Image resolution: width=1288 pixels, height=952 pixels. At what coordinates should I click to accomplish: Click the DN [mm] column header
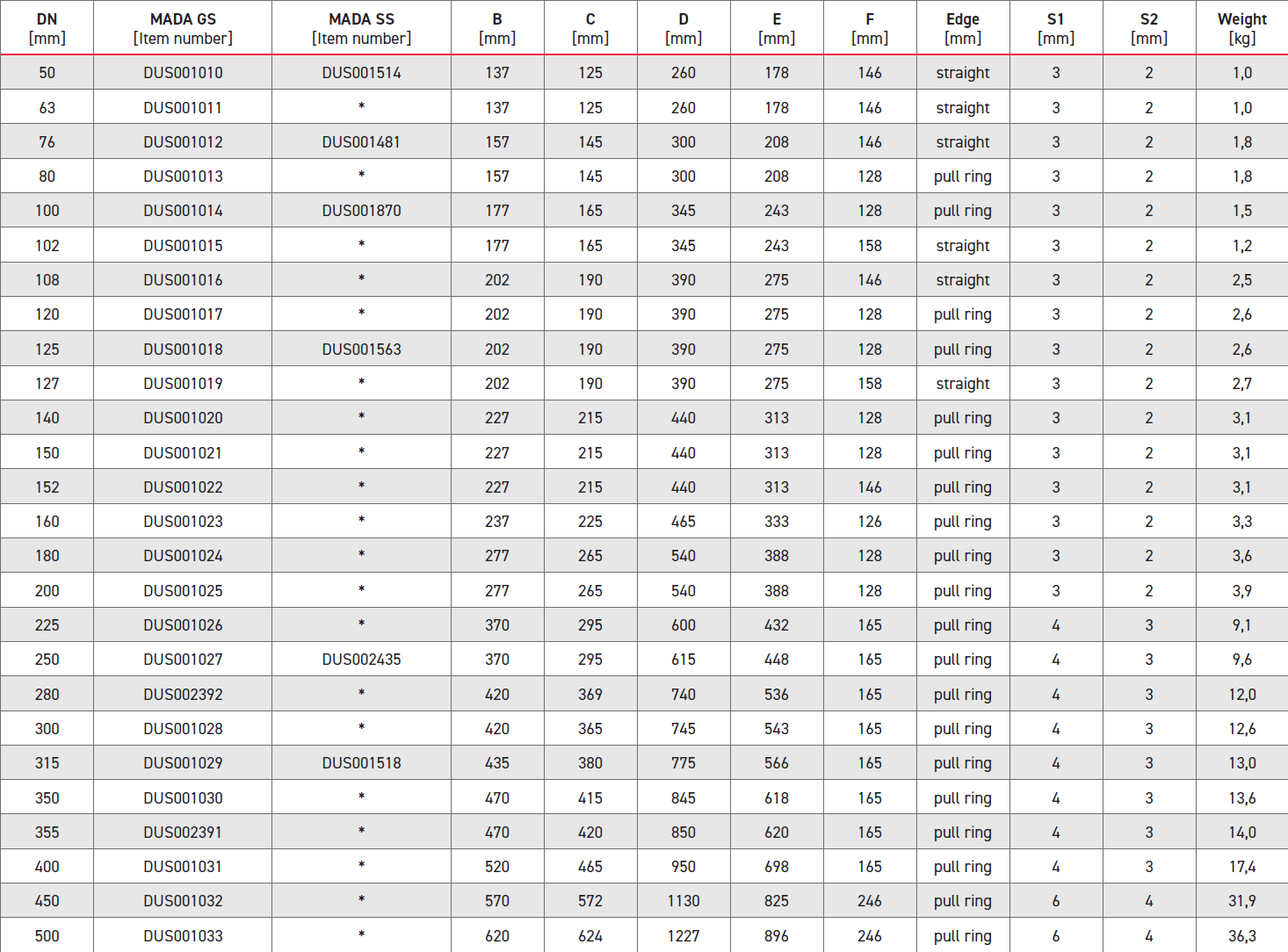click(47, 28)
